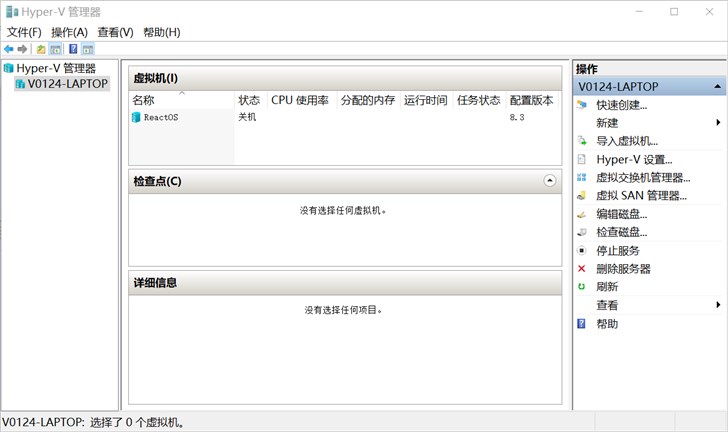Click the 导入虚拟机 icon

(x=581, y=141)
